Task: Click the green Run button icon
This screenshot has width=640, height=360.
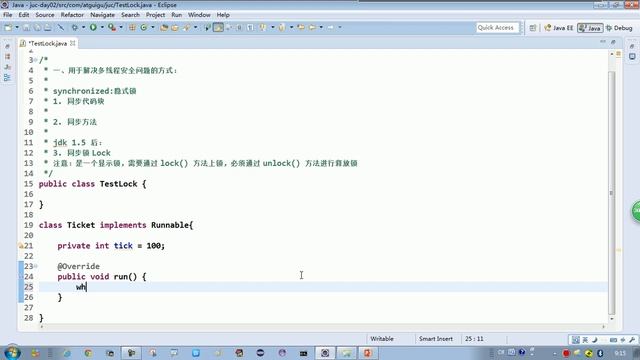Action: coord(93,27)
